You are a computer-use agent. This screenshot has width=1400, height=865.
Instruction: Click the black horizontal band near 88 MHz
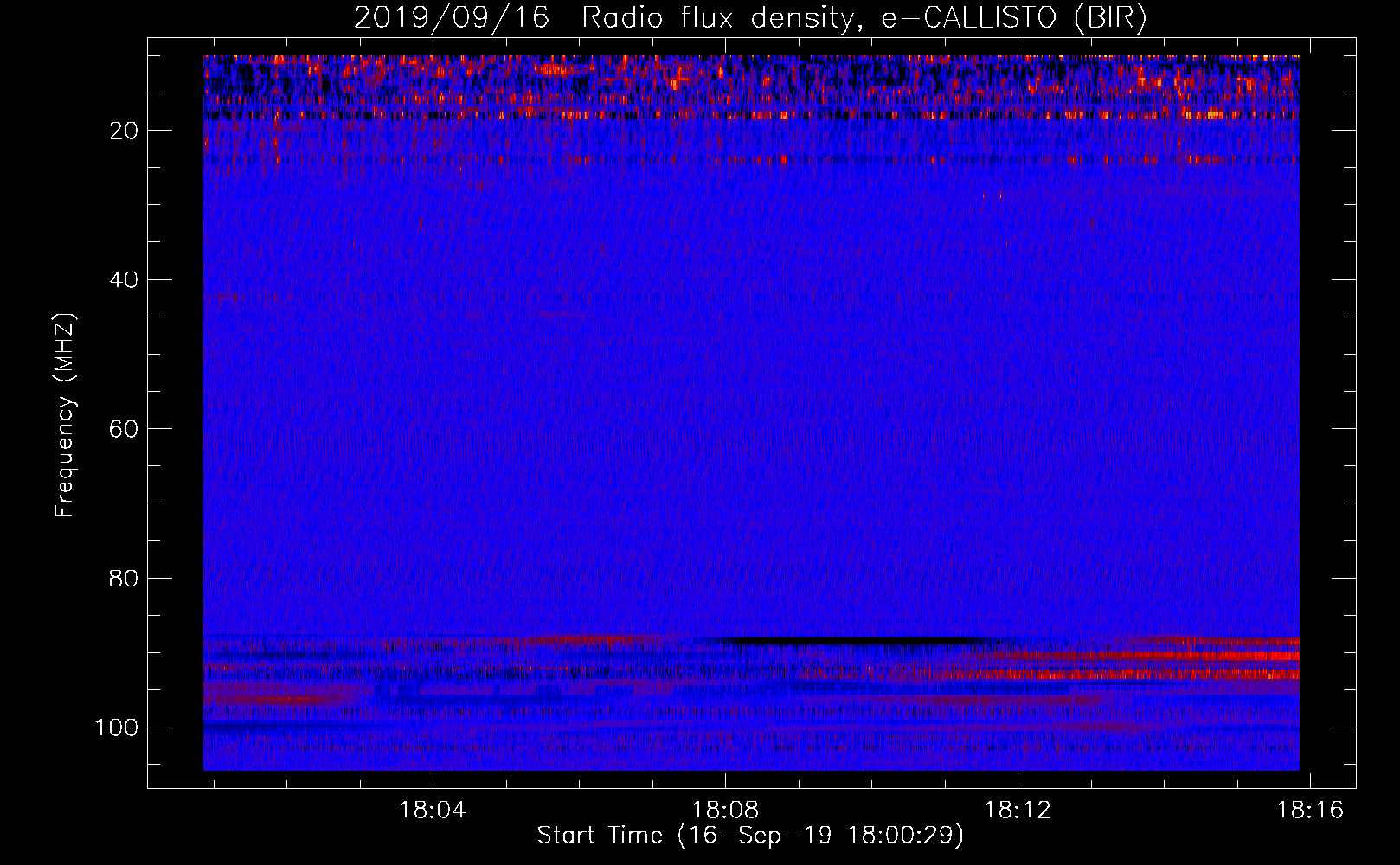point(857,641)
